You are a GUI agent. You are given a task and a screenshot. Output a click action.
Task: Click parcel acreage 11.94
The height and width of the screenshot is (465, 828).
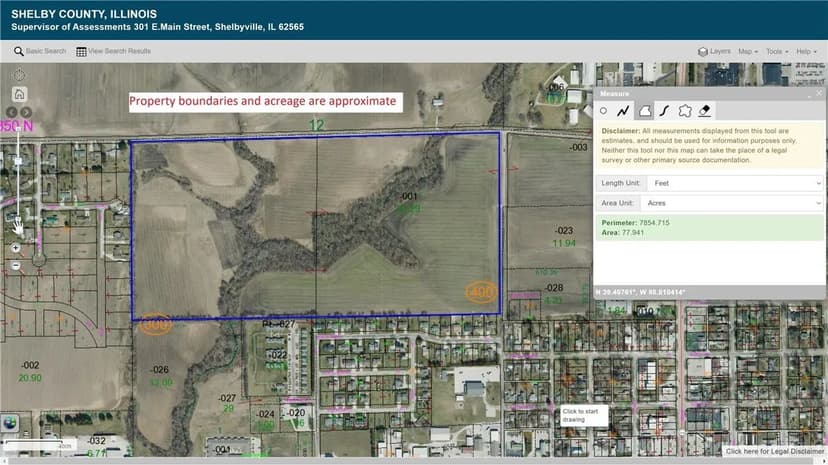(564, 243)
